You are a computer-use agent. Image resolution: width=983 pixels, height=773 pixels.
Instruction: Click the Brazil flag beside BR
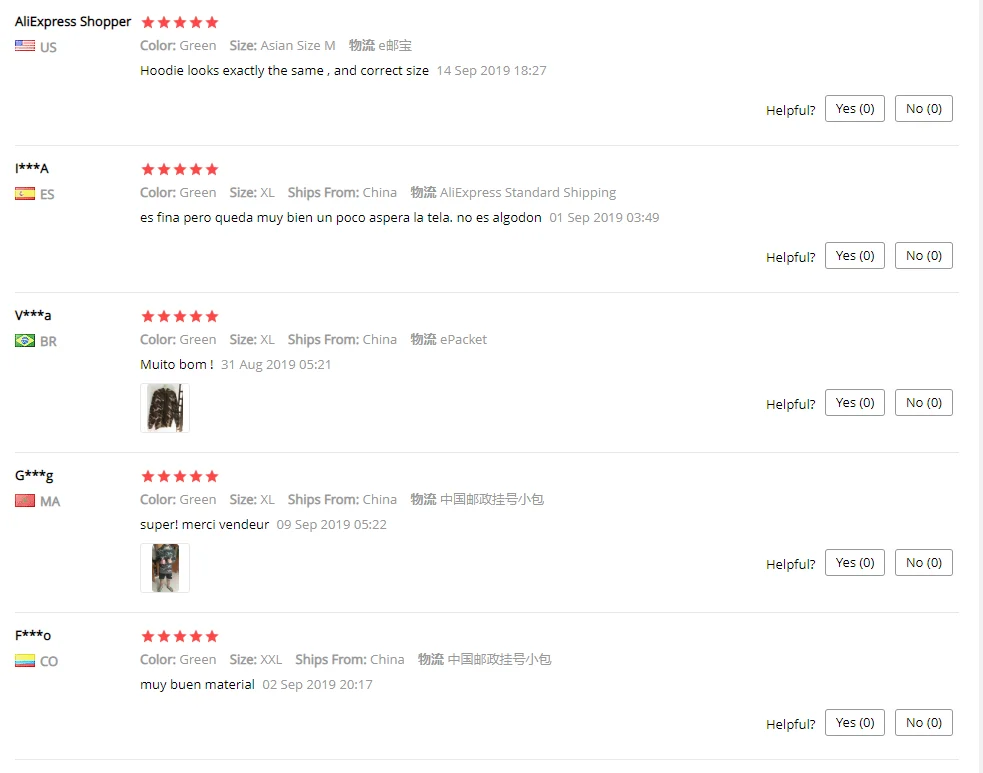25,340
